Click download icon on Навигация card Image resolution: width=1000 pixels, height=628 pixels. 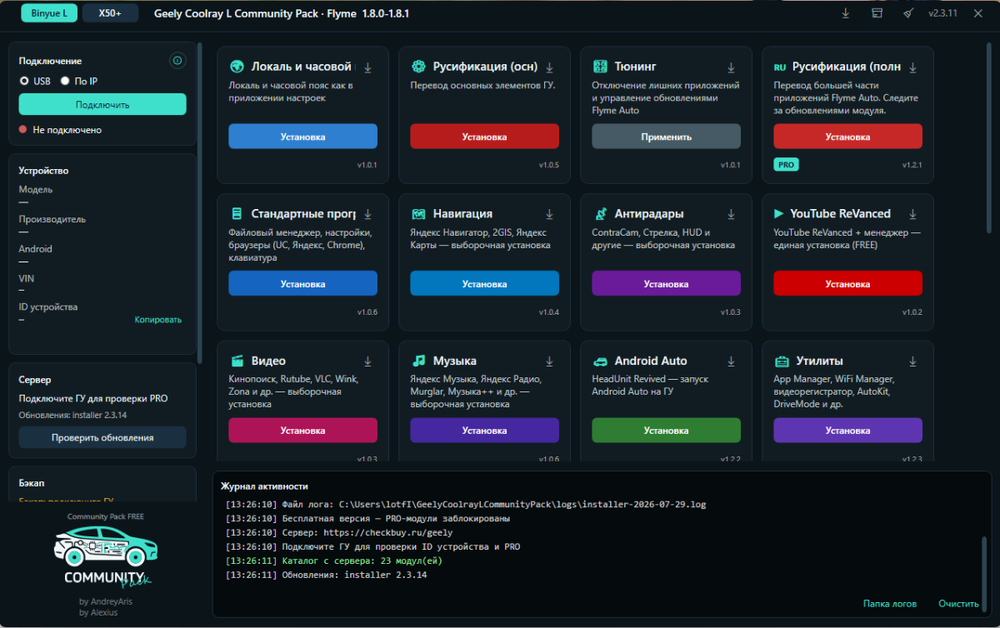549,214
